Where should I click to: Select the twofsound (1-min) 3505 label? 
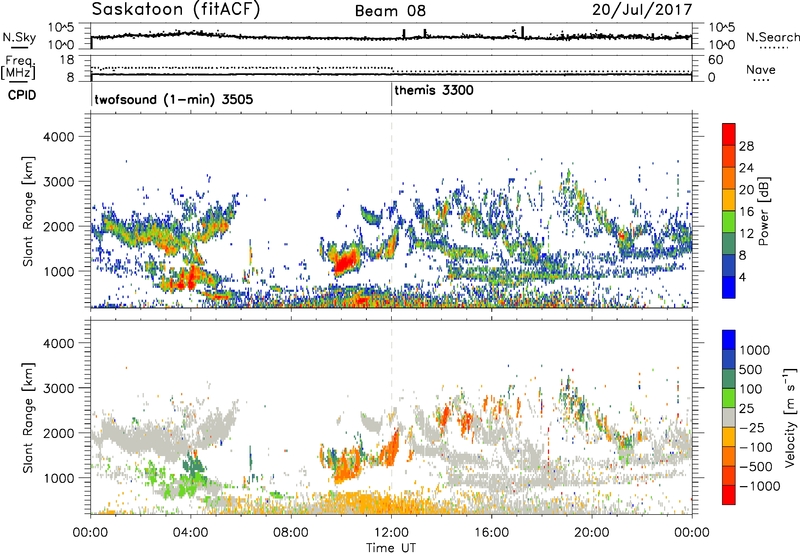tap(173, 99)
